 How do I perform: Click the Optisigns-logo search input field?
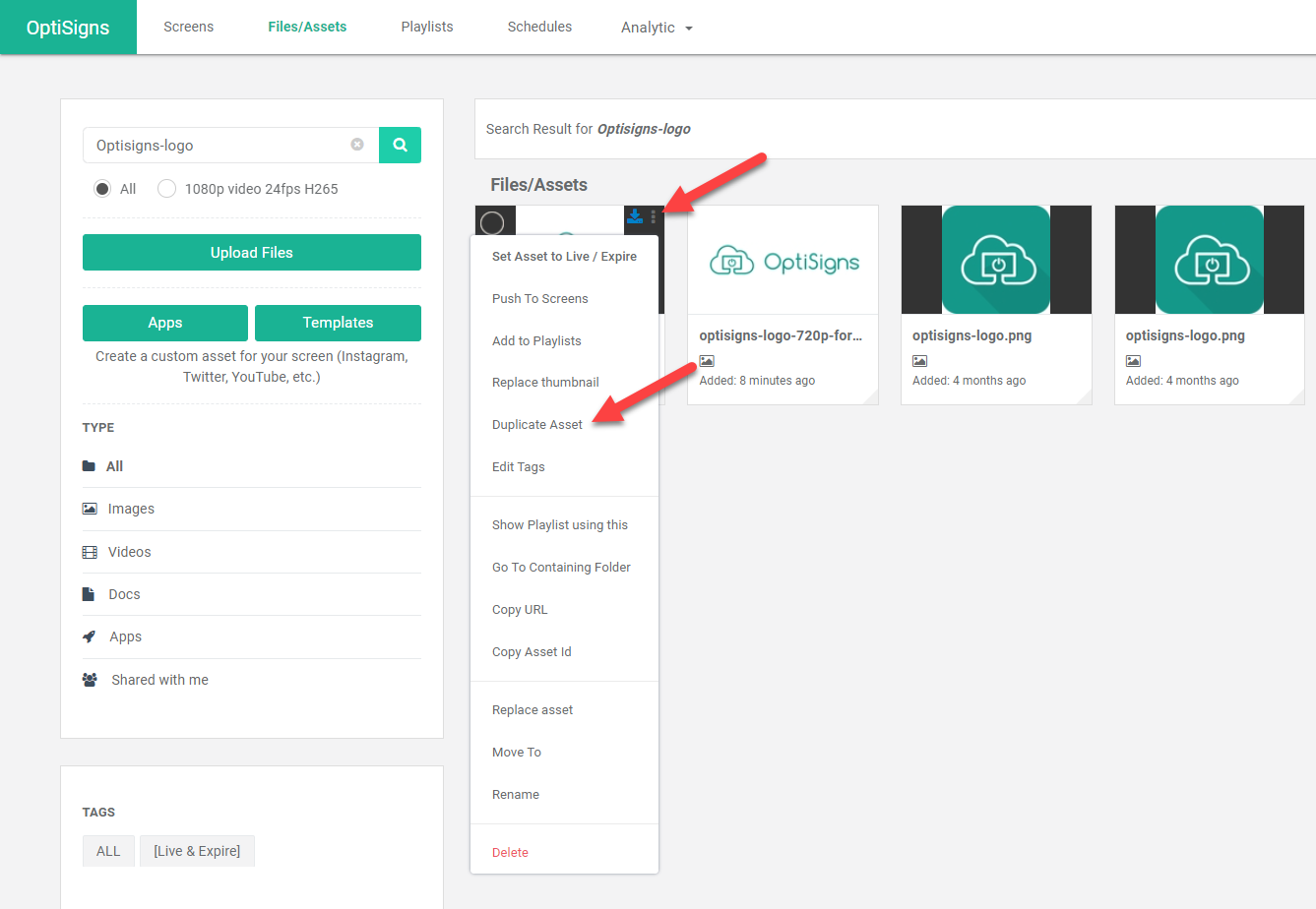pyautogui.click(x=217, y=146)
